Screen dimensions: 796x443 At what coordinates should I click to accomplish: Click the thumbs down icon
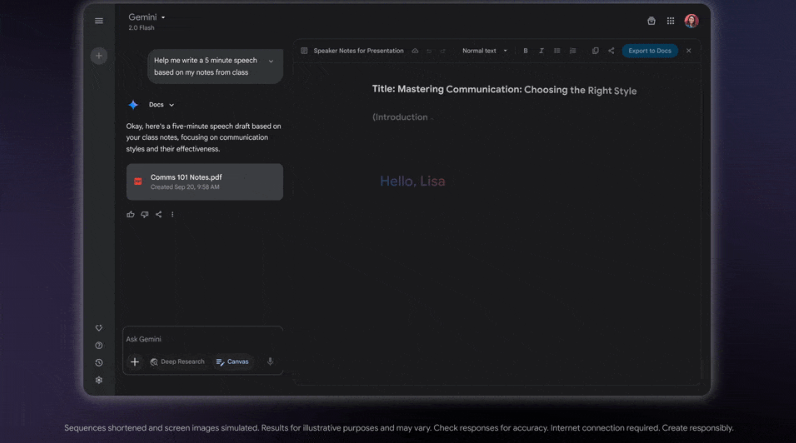click(x=145, y=215)
